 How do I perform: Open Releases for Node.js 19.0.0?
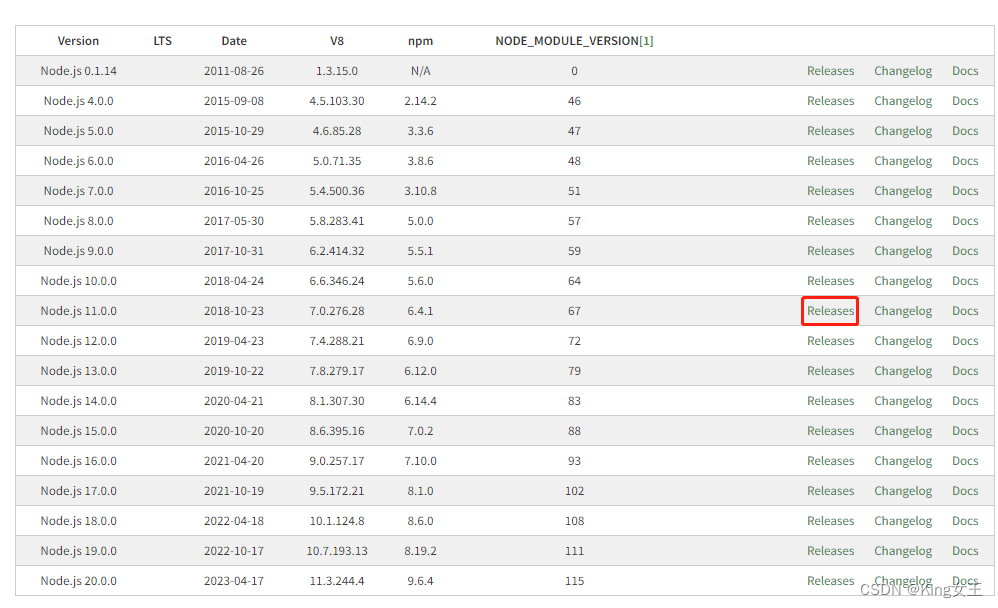[830, 550]
